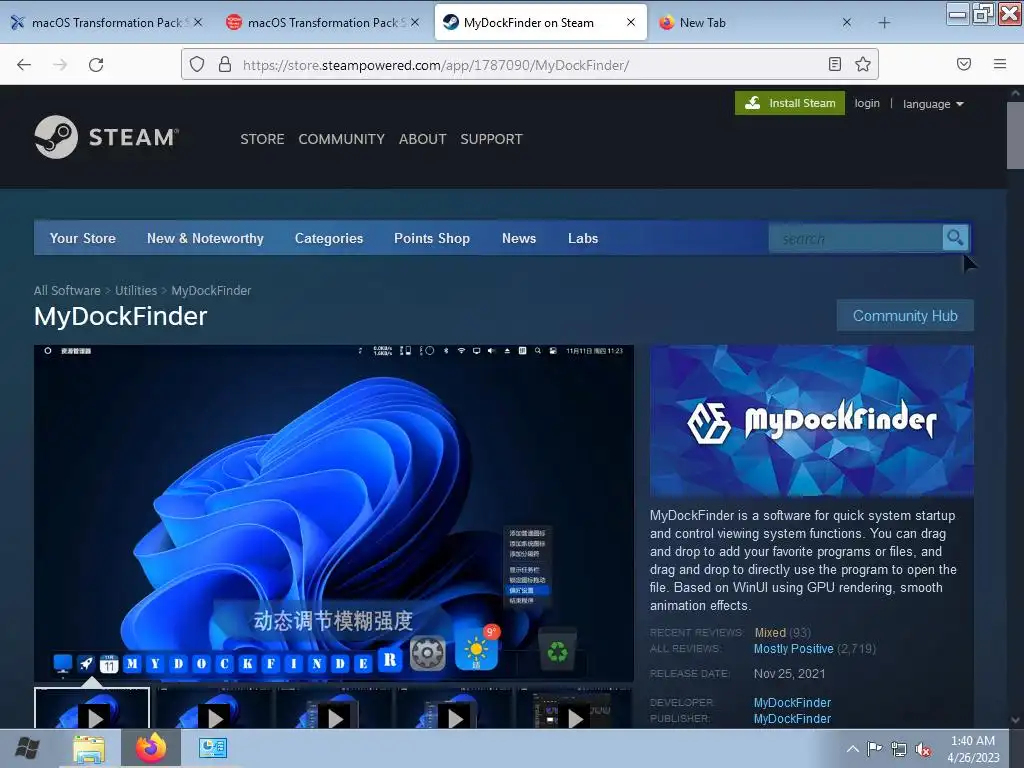Open the control panel taskbar icon

(212, 748)
